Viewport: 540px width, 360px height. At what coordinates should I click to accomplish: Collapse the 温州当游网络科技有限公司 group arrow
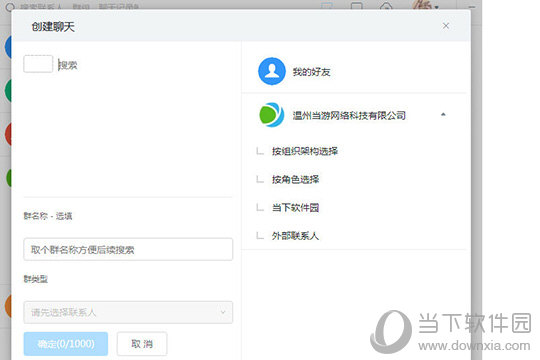[443, 114]
